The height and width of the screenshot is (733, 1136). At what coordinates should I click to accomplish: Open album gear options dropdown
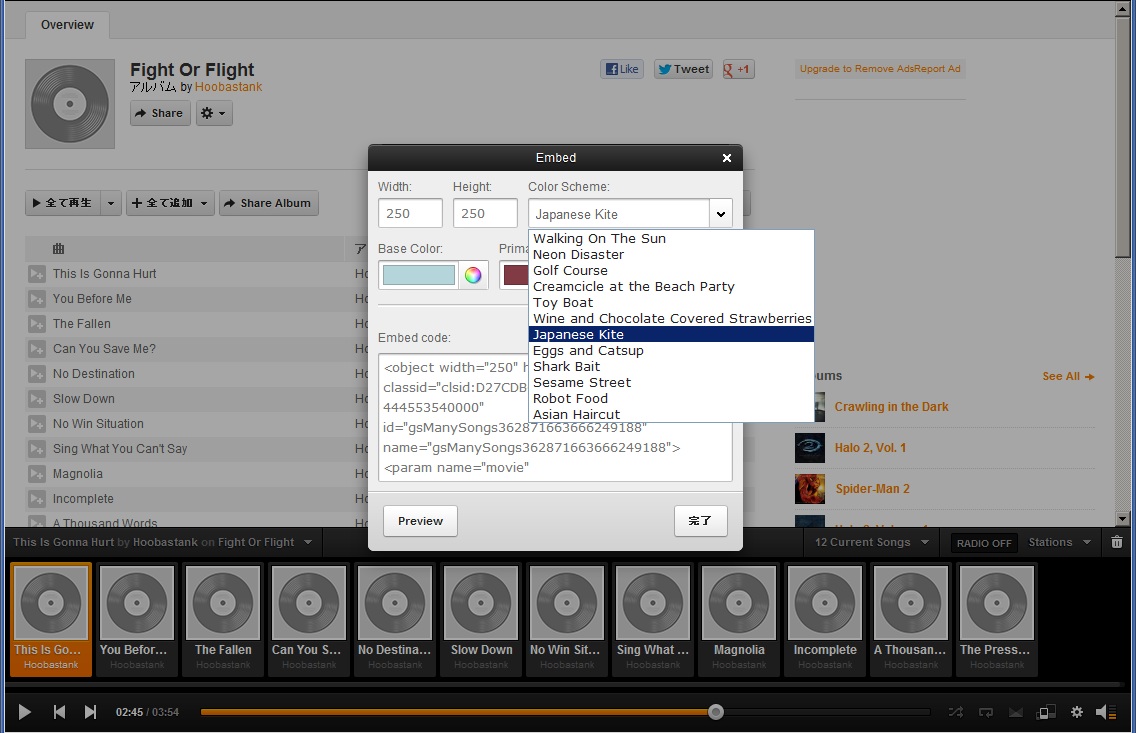214,113
